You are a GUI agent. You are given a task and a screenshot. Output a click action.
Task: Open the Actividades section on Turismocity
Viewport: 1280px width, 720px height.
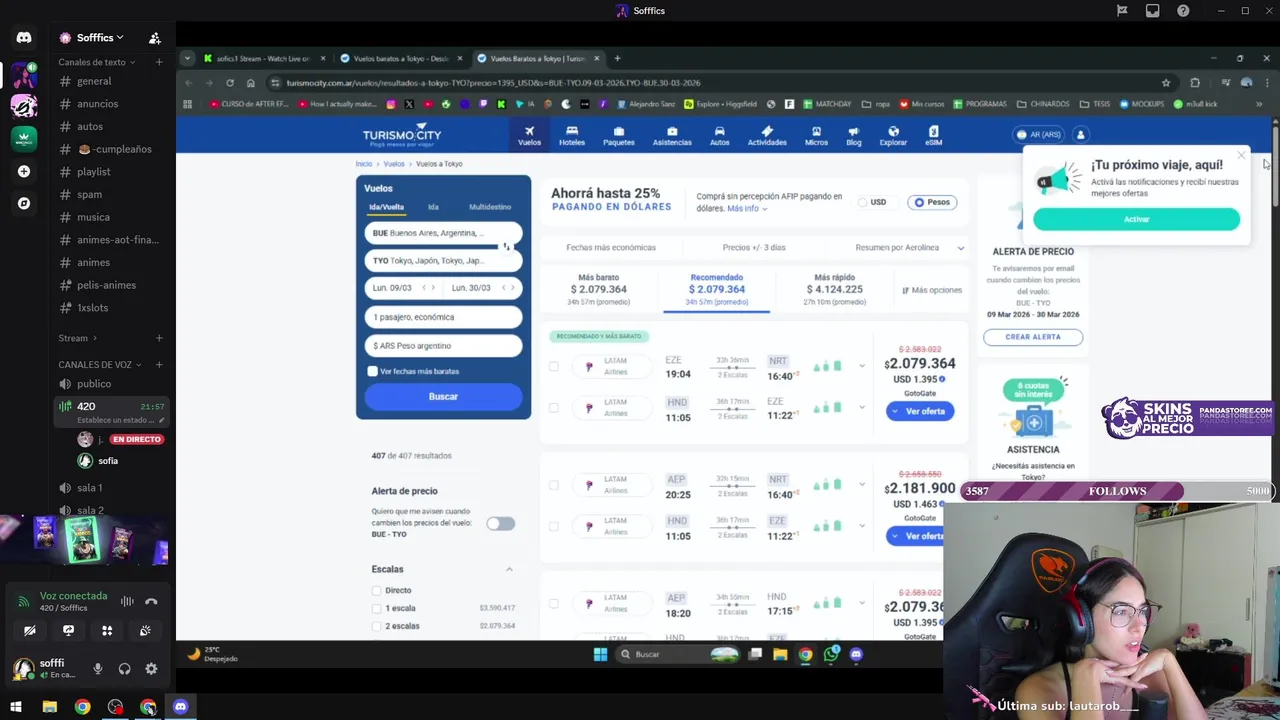pyautogui.click(x=767, y=136)
